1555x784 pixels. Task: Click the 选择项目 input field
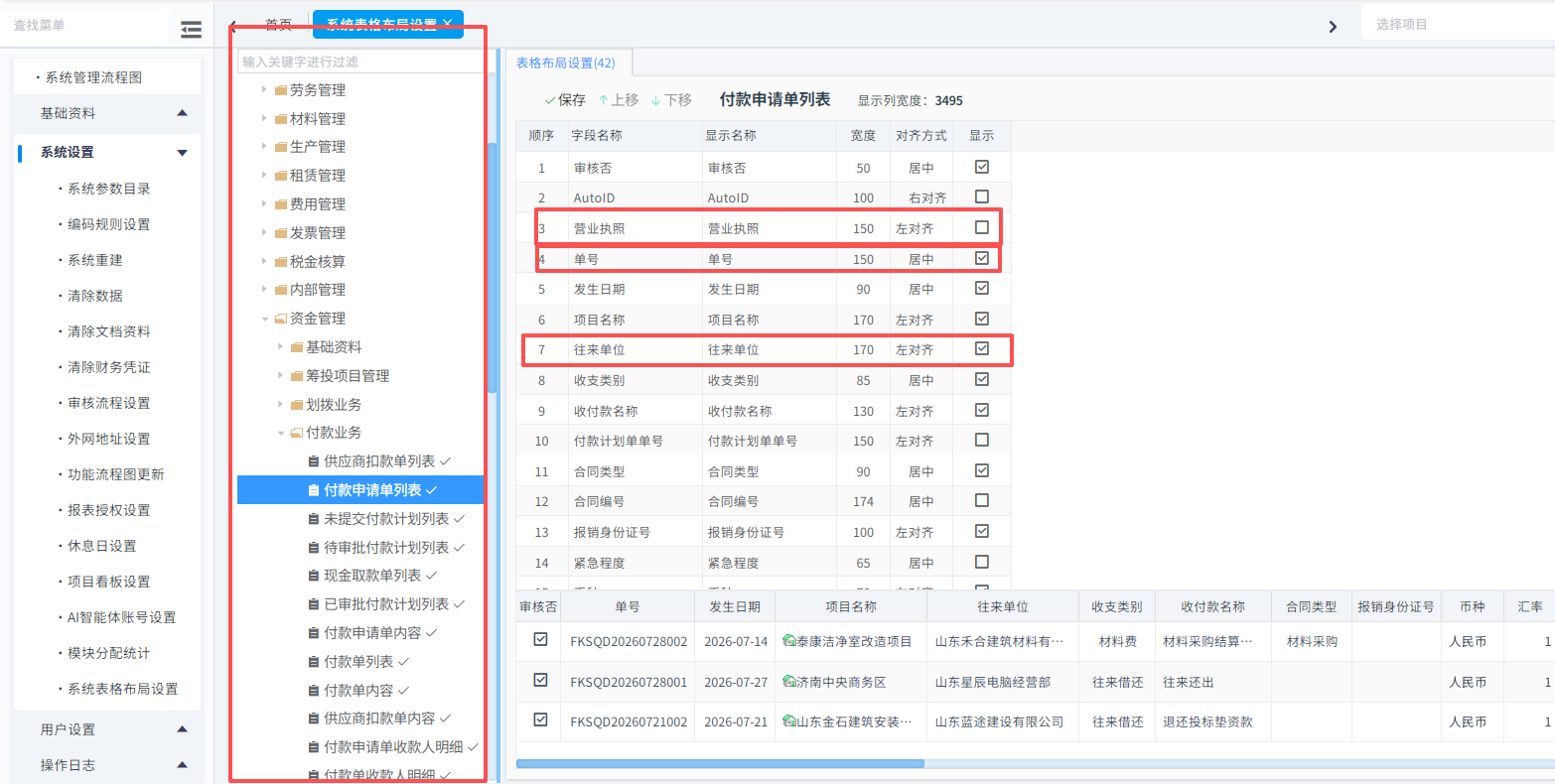1458,24
